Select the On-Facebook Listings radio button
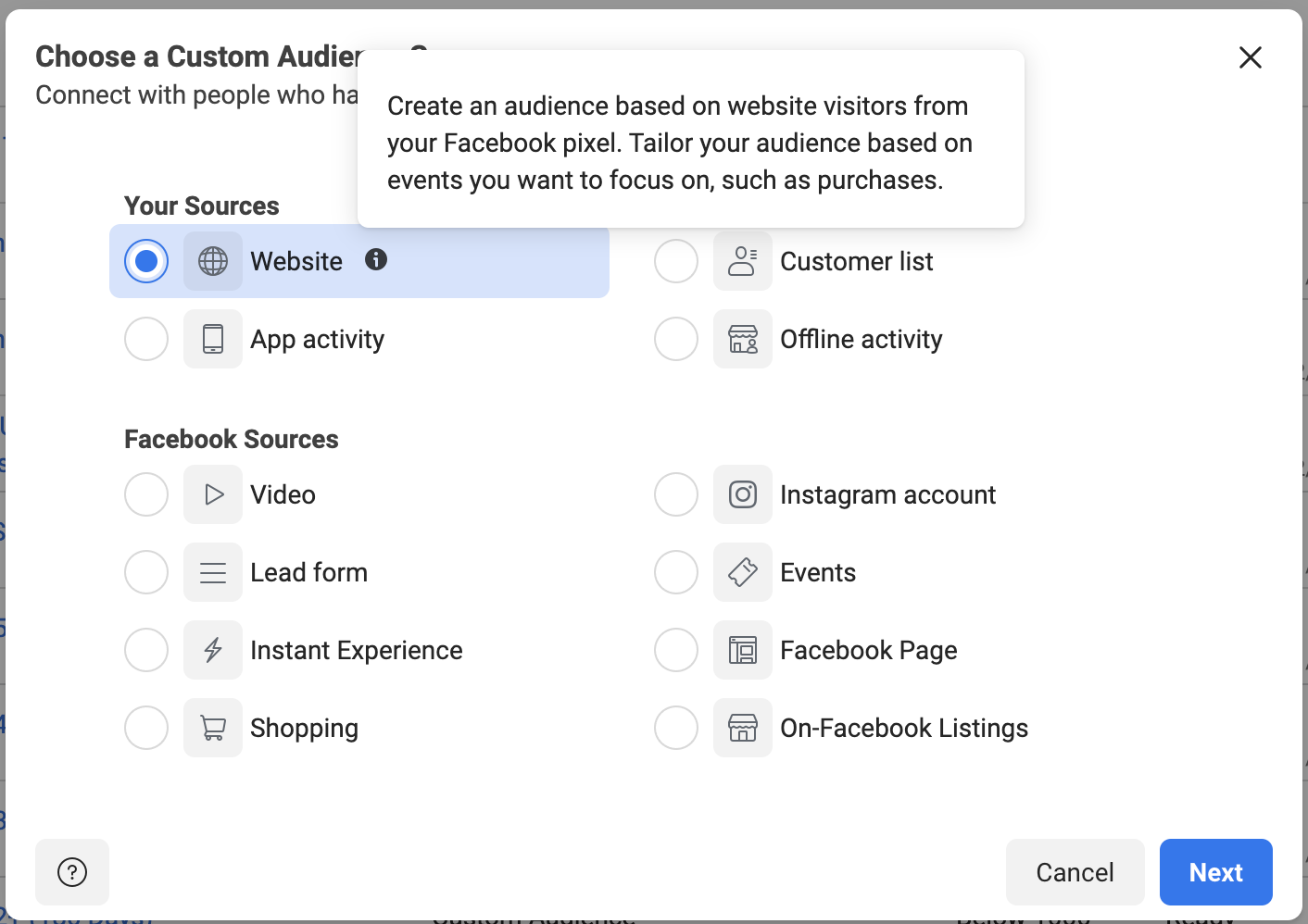This screenshot has width=1308, height=924. coord(676,728)
